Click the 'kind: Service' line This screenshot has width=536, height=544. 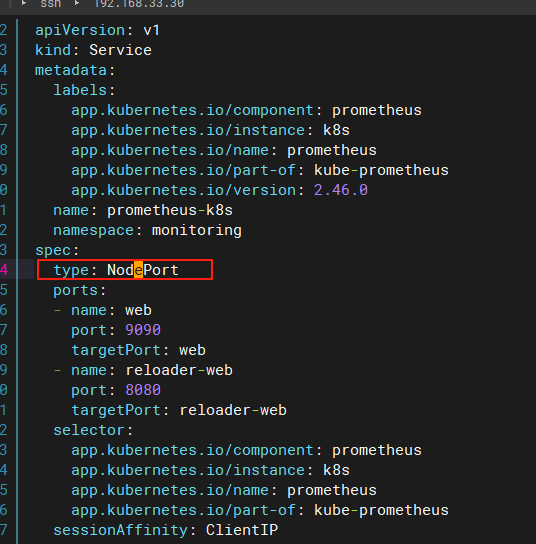pyautogui.click(x=93, y=50)
